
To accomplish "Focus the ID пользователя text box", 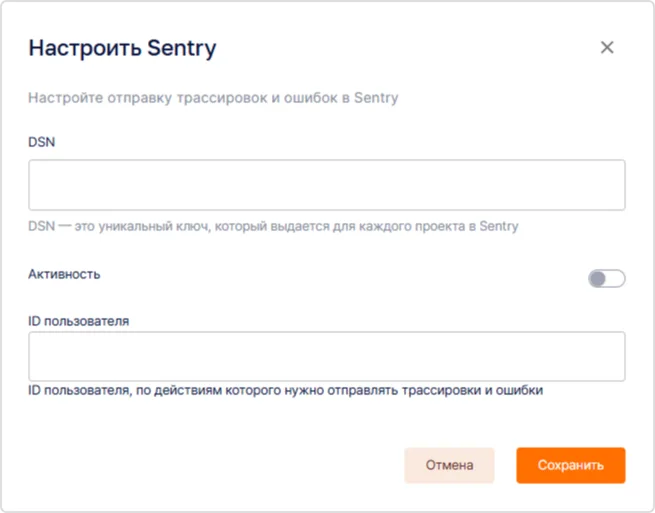I will pyautogui.click(x=326, y=356).
